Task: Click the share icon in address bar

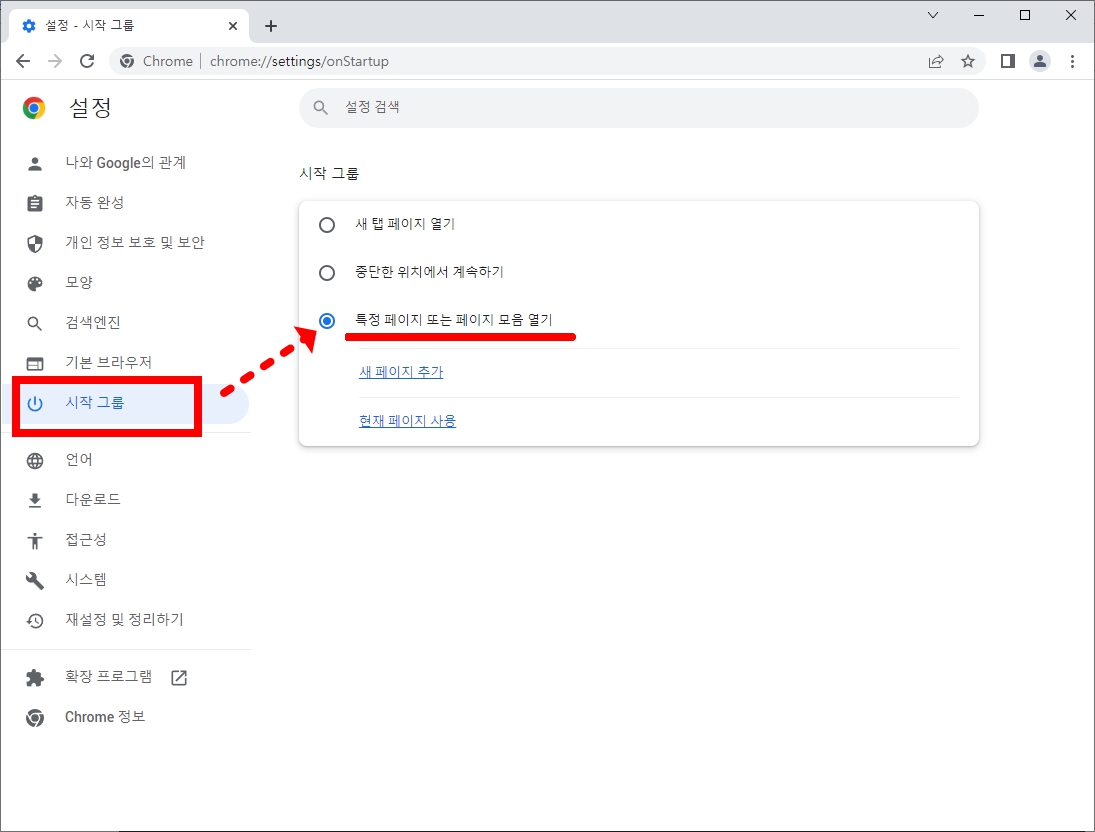Action: click(936, 61)
